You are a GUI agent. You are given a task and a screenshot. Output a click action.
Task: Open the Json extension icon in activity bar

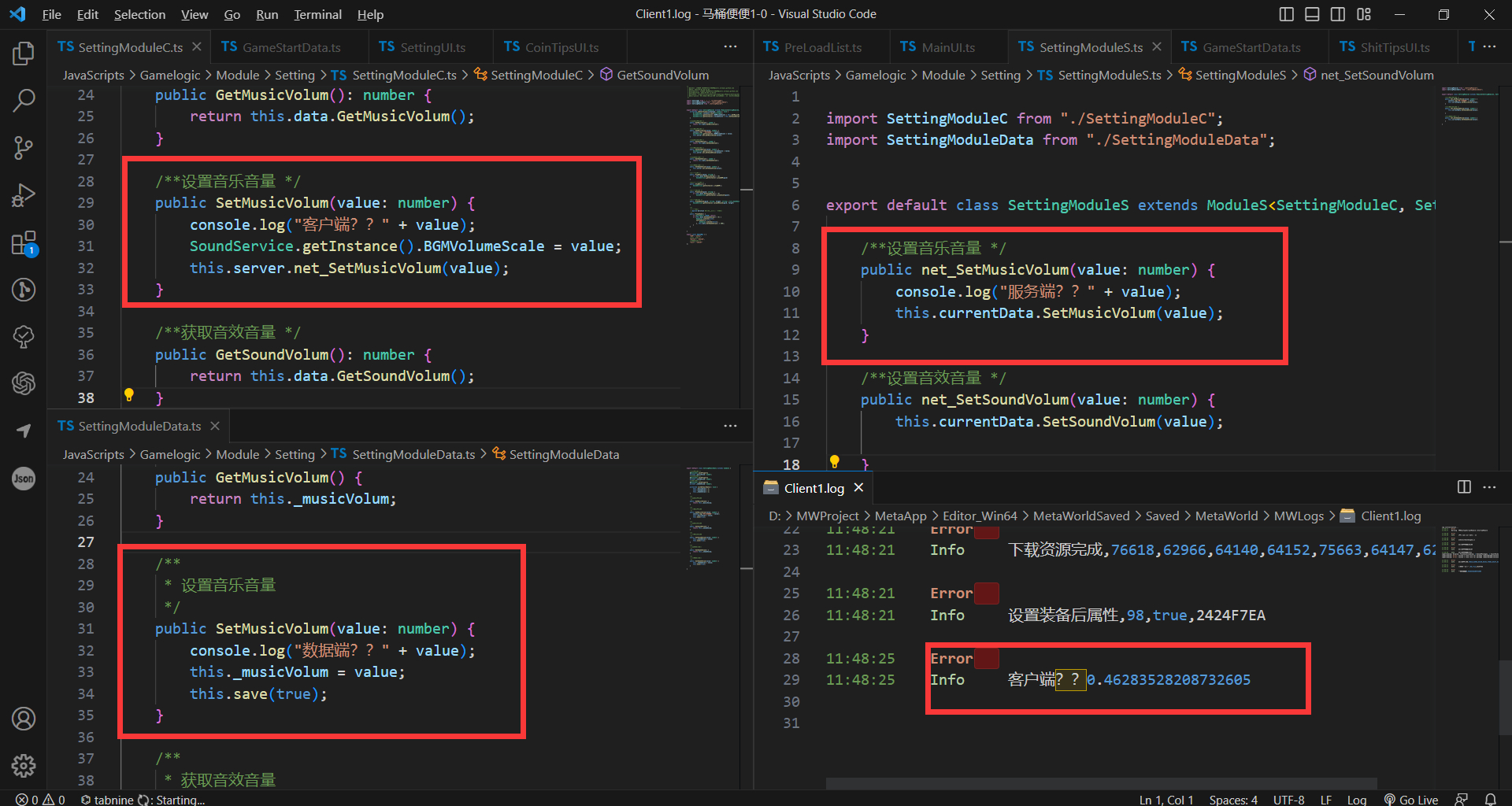[24, 478]
